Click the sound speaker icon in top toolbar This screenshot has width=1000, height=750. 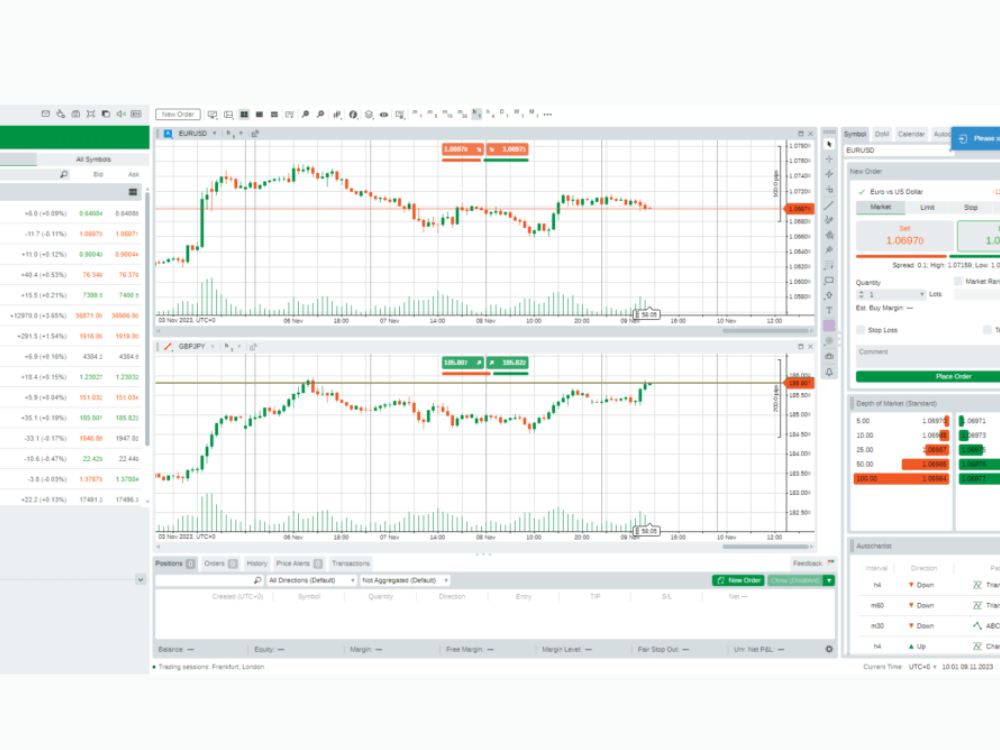(x=121, y=114)
